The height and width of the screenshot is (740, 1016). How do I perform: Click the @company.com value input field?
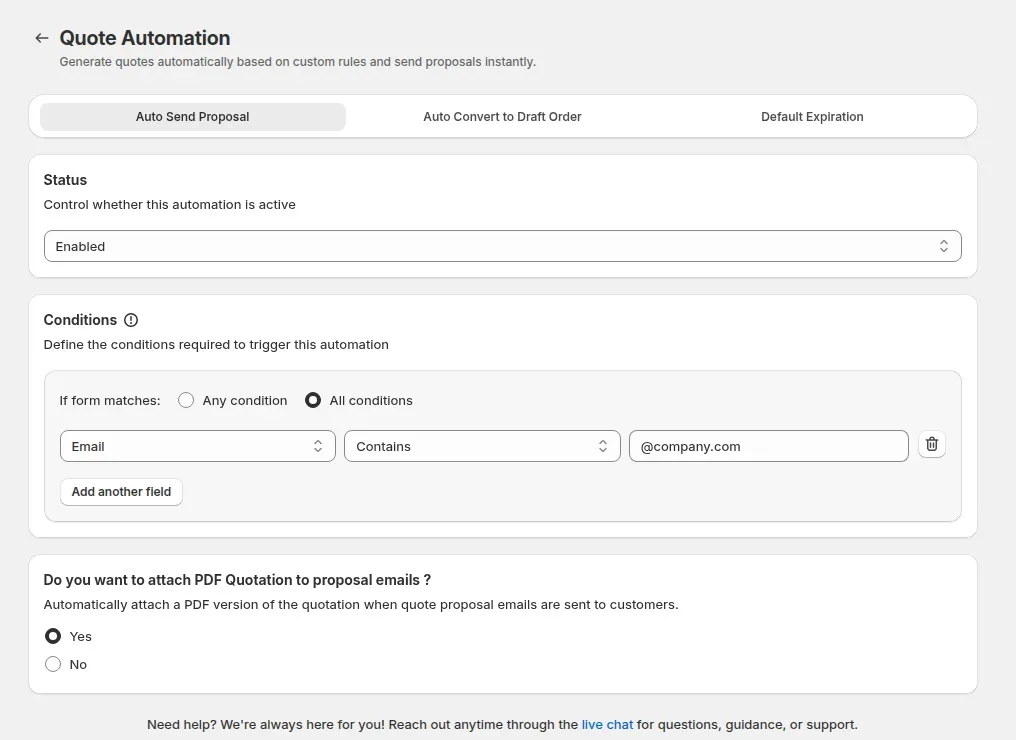(768, 446)
